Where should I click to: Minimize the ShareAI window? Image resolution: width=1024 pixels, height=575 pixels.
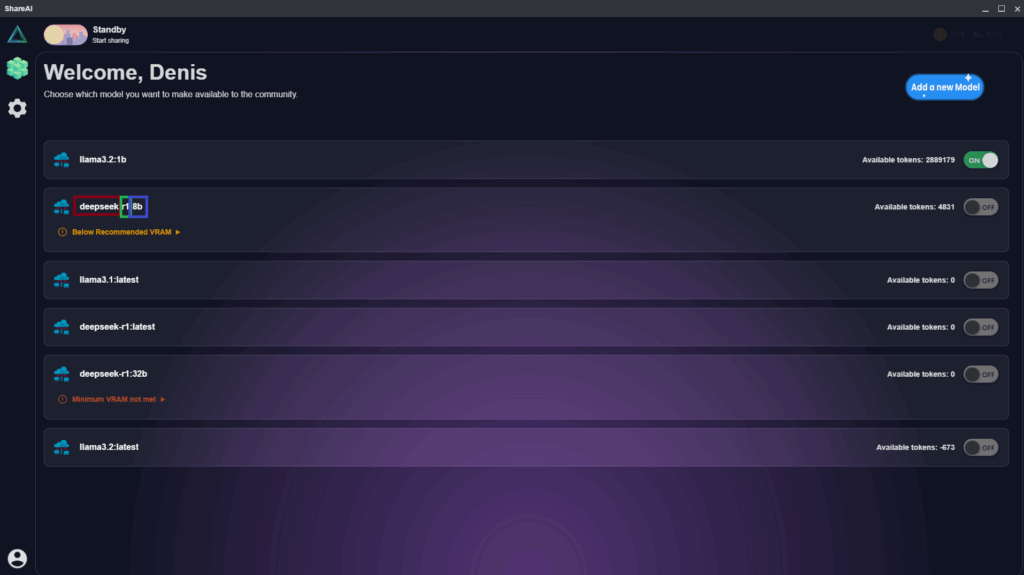[985, 8]
